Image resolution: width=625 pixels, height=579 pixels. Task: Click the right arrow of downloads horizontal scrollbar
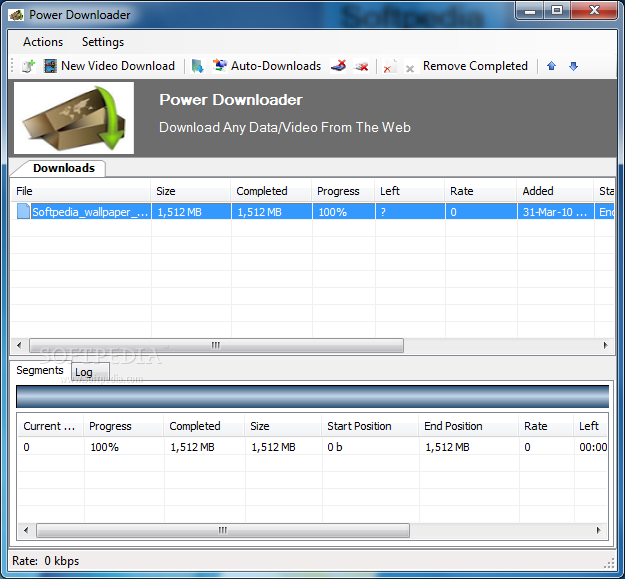click(605, 345)
